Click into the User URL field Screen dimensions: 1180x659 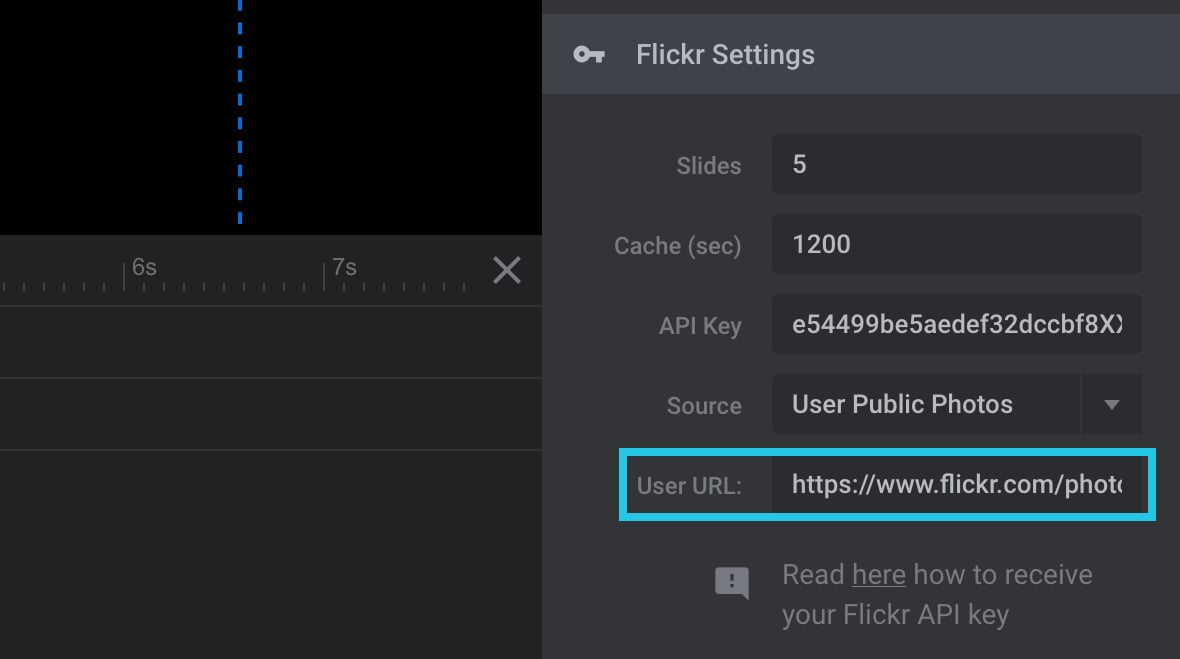pos(956,484)
